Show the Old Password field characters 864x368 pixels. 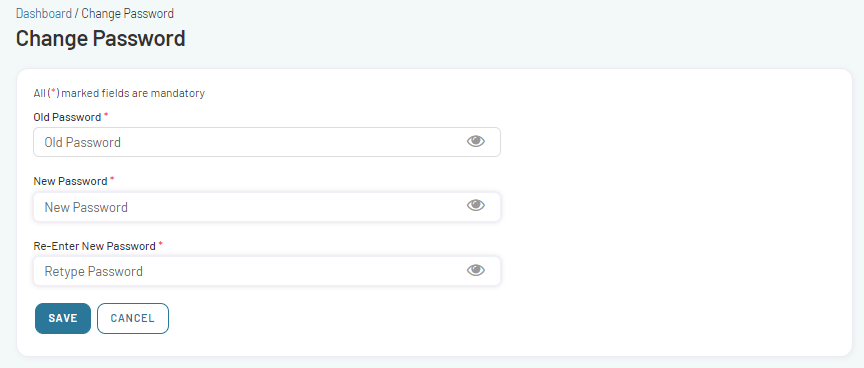(476, 142)
